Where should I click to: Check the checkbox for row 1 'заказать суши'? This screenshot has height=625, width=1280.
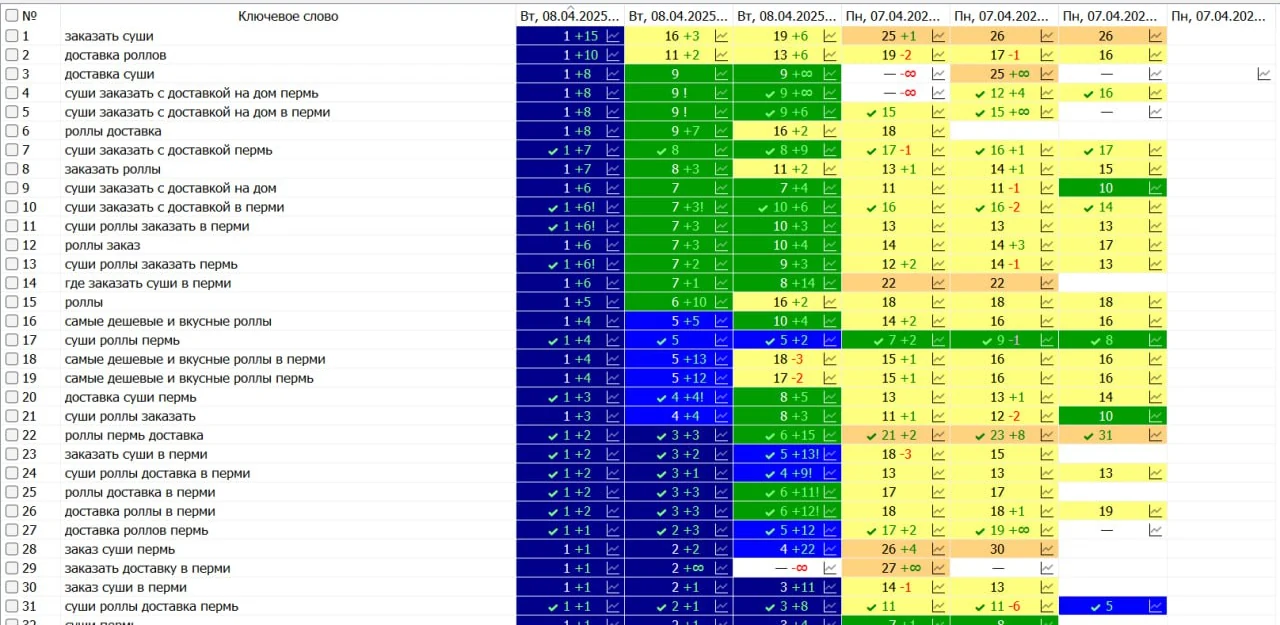tap(12, 36)
